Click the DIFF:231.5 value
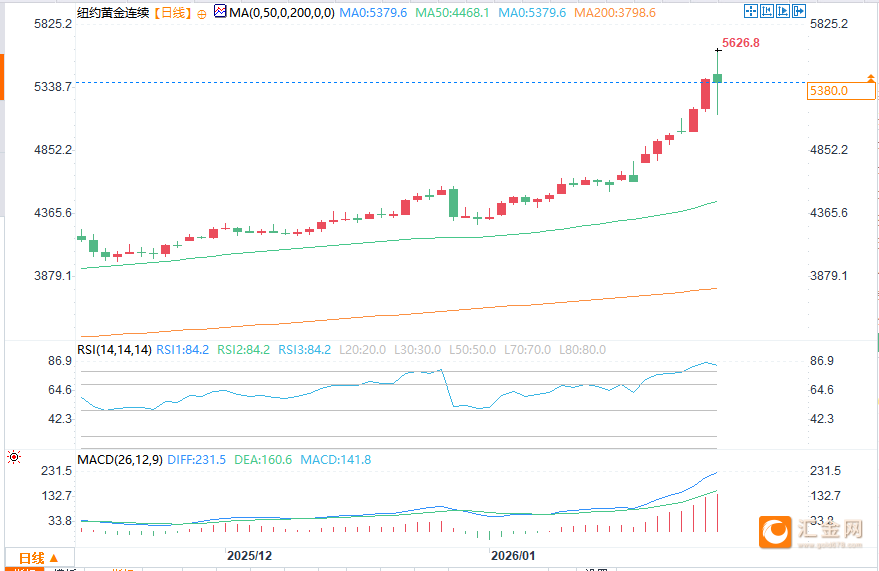Screen dimensions: 879x571 pyautogui.click(x=197, y=459)
